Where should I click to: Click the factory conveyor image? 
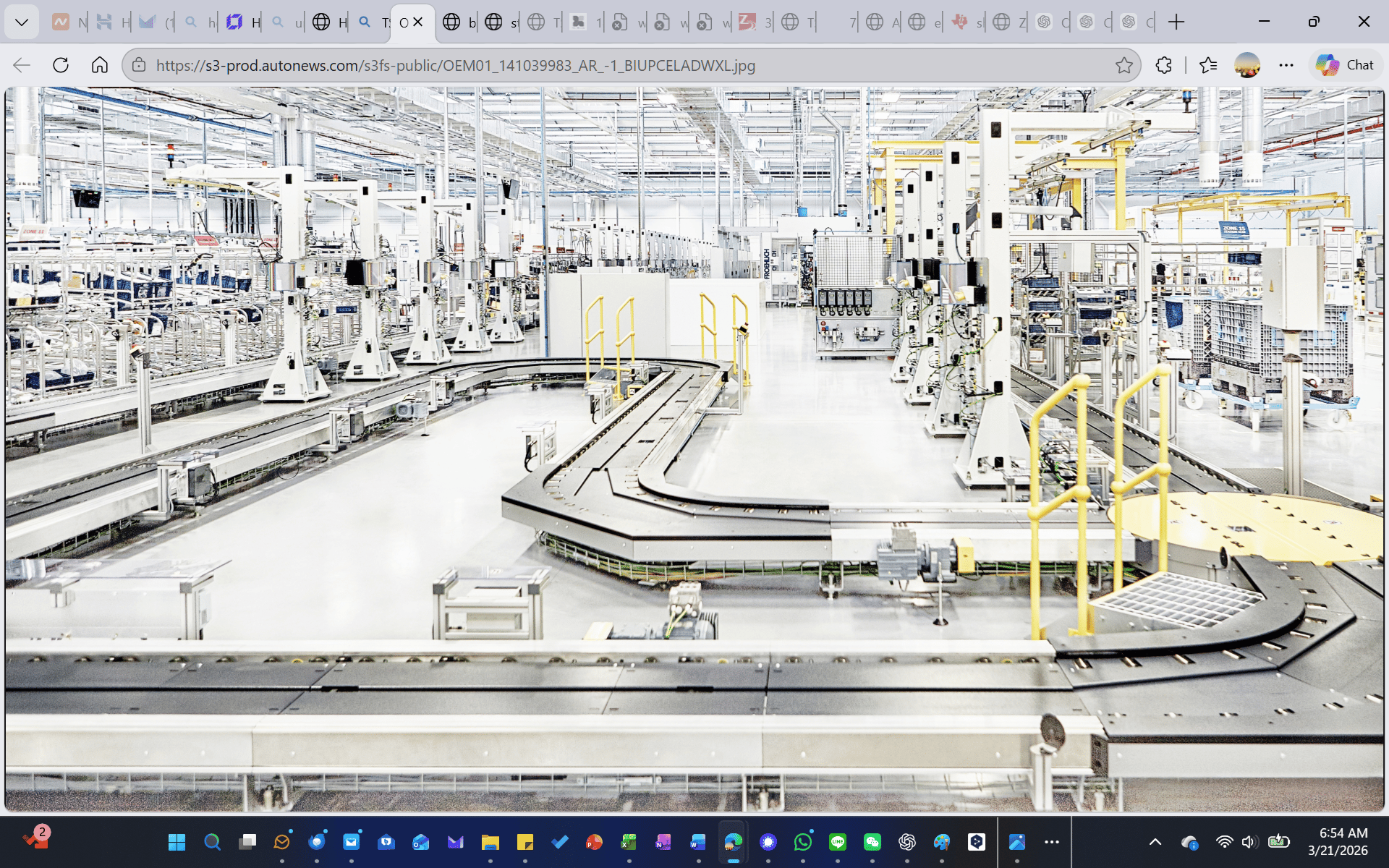click(694, 448)
